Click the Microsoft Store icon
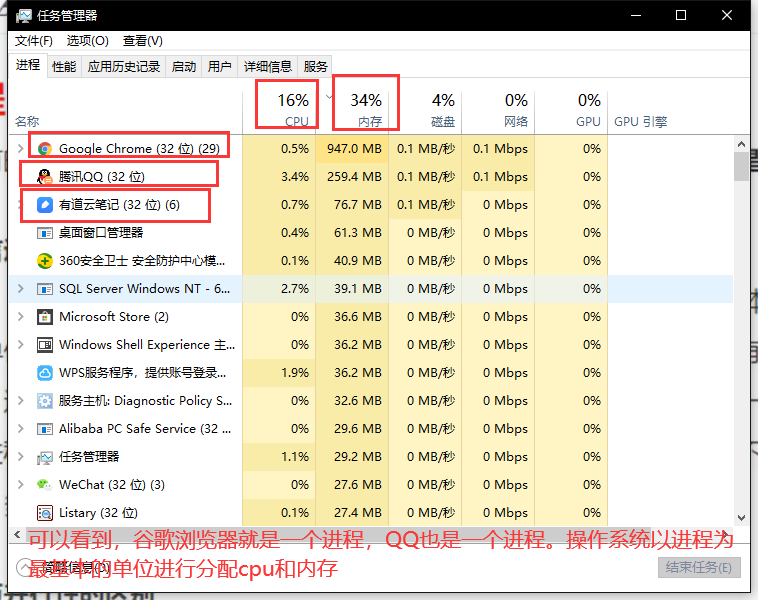Image resolution: width=758 pixels, height=600 pixels. [x=45, y=317]
